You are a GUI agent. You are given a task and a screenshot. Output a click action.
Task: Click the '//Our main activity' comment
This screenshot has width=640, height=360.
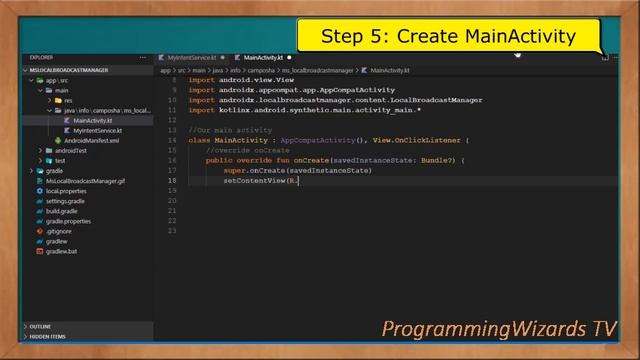pos(230,130)
